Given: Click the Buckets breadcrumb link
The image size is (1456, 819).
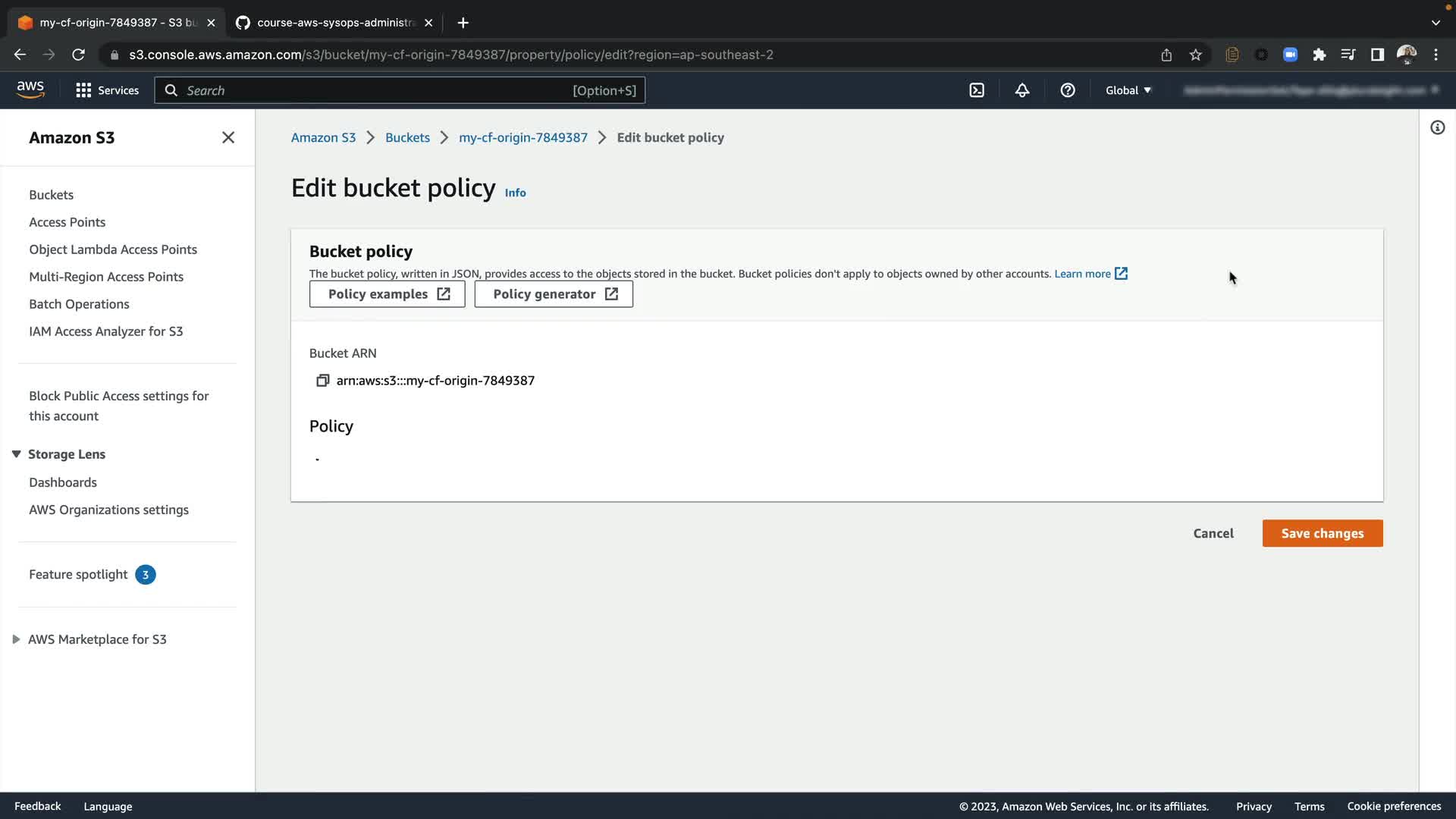Looking at the screenshot, I should (x=407, y=137).
